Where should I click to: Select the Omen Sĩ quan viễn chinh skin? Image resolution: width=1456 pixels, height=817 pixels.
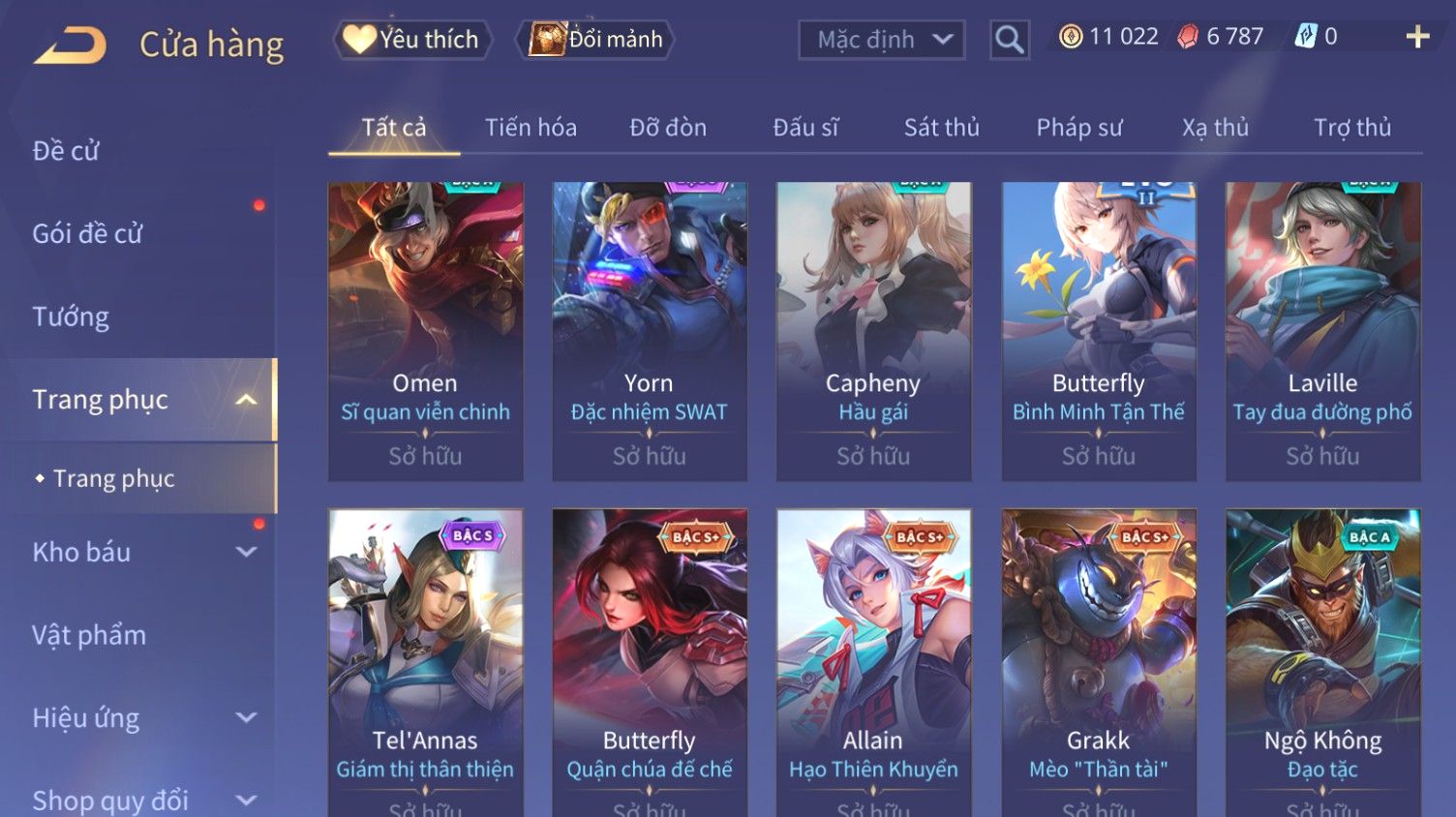(425, 331)
